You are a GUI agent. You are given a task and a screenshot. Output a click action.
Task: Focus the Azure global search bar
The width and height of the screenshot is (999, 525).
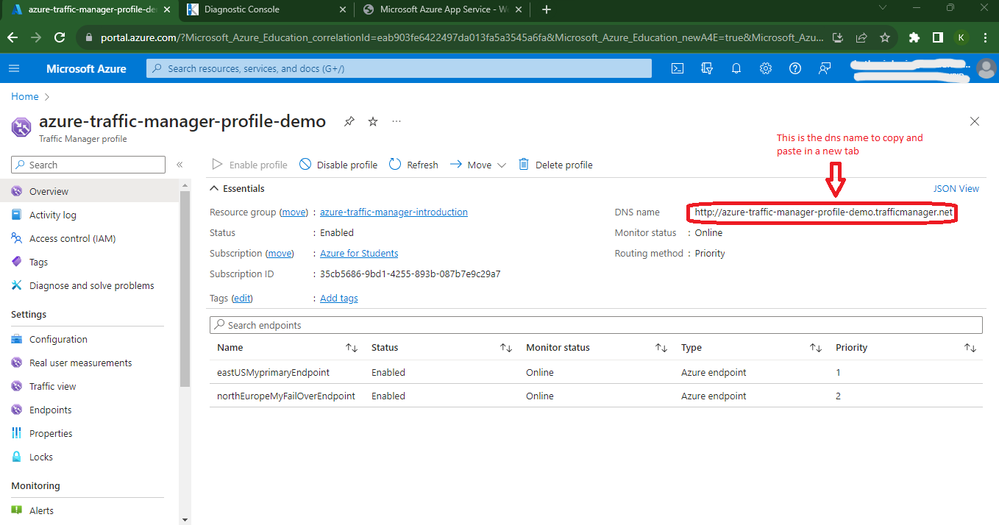[399, 68]
